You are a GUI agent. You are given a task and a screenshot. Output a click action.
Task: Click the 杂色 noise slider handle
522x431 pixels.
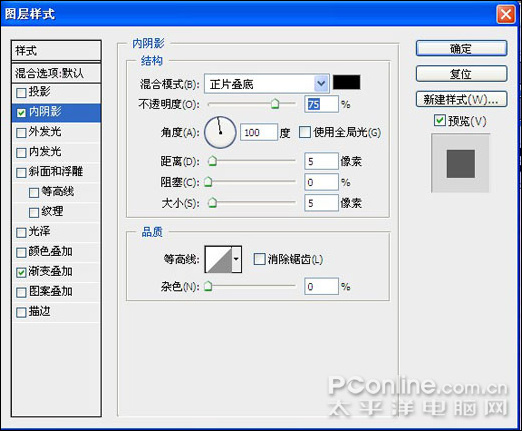[208, 286]
